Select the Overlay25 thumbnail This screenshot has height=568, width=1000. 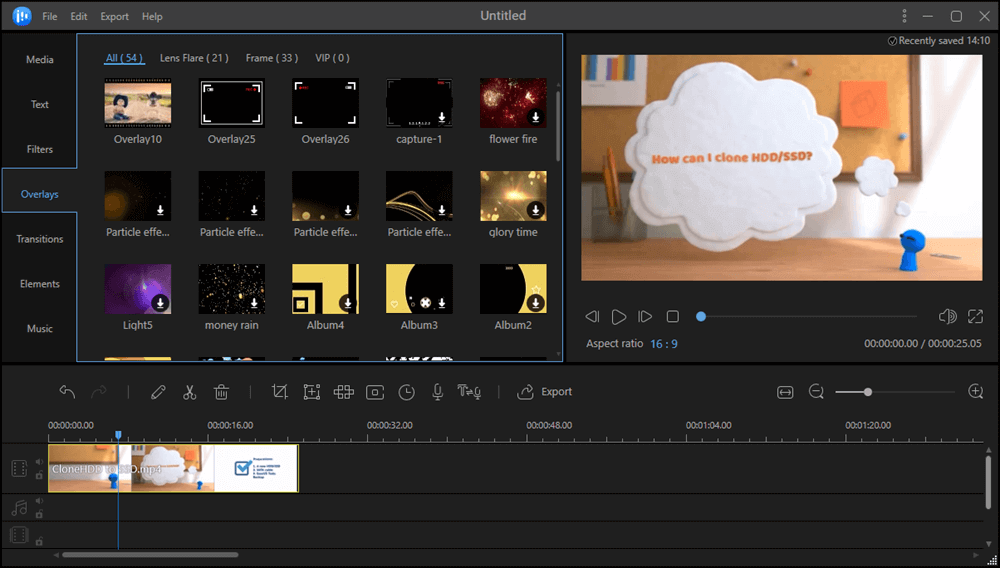pos(232,103)
